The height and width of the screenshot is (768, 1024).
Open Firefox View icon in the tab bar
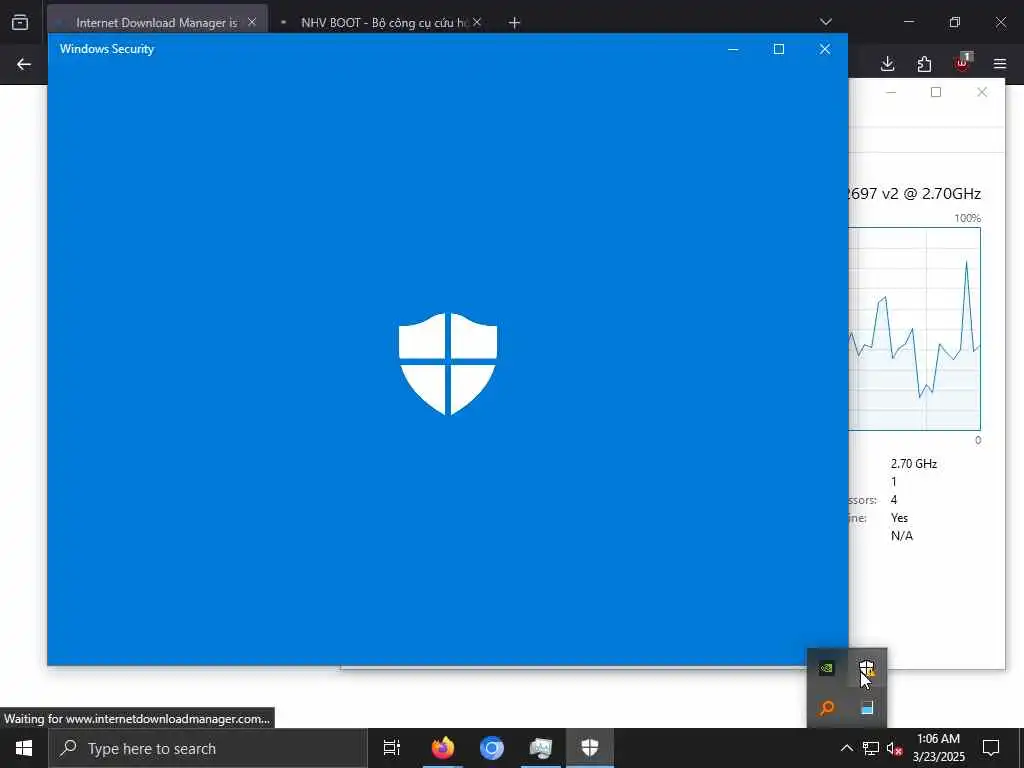[20, 22]
